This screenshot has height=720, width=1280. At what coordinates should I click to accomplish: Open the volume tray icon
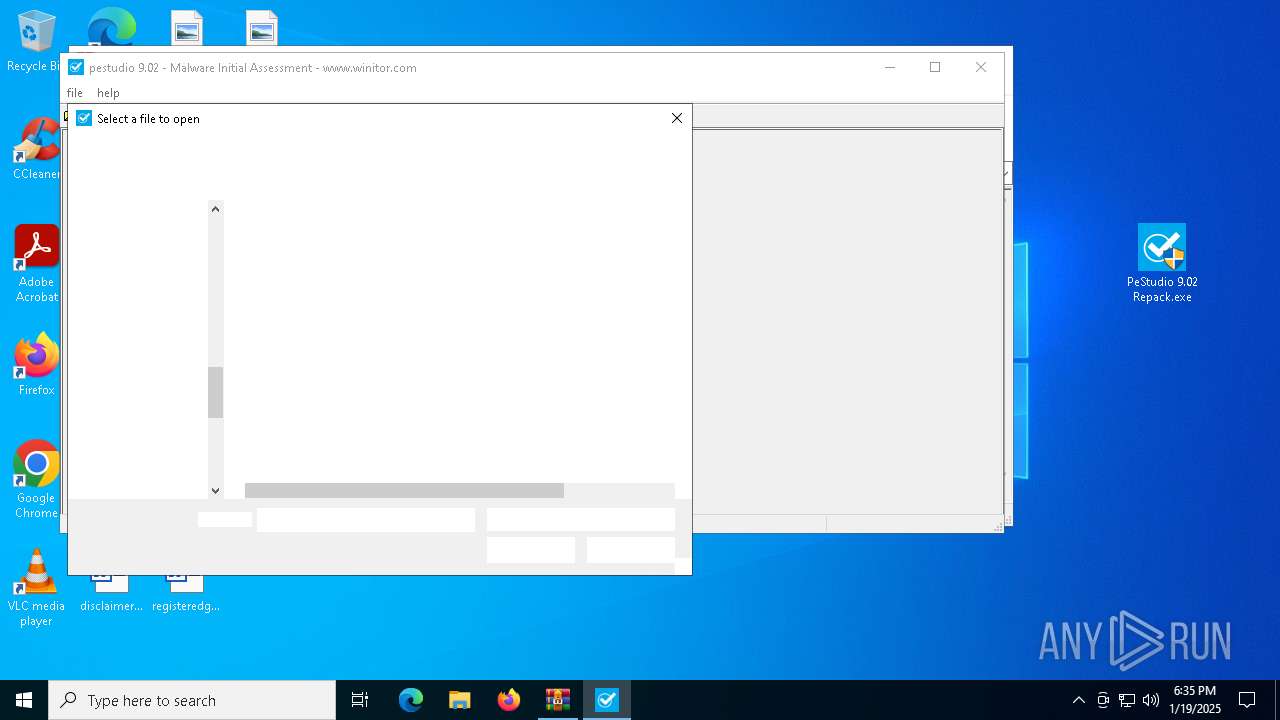coord(1151,700)
